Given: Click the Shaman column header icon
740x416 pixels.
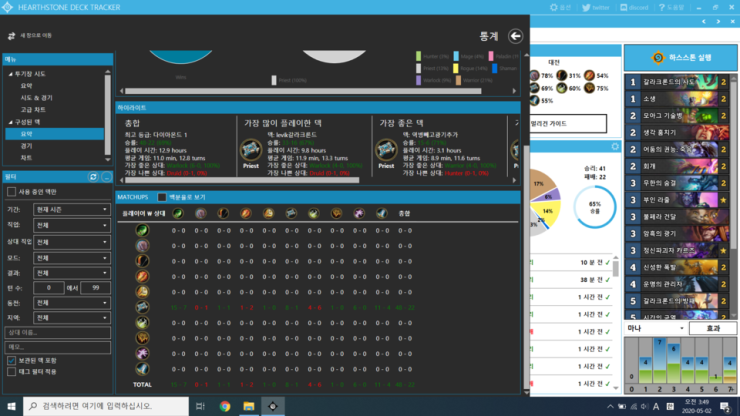Looking at the screenshot, I should pyautogui.click(x=336, y=213).
